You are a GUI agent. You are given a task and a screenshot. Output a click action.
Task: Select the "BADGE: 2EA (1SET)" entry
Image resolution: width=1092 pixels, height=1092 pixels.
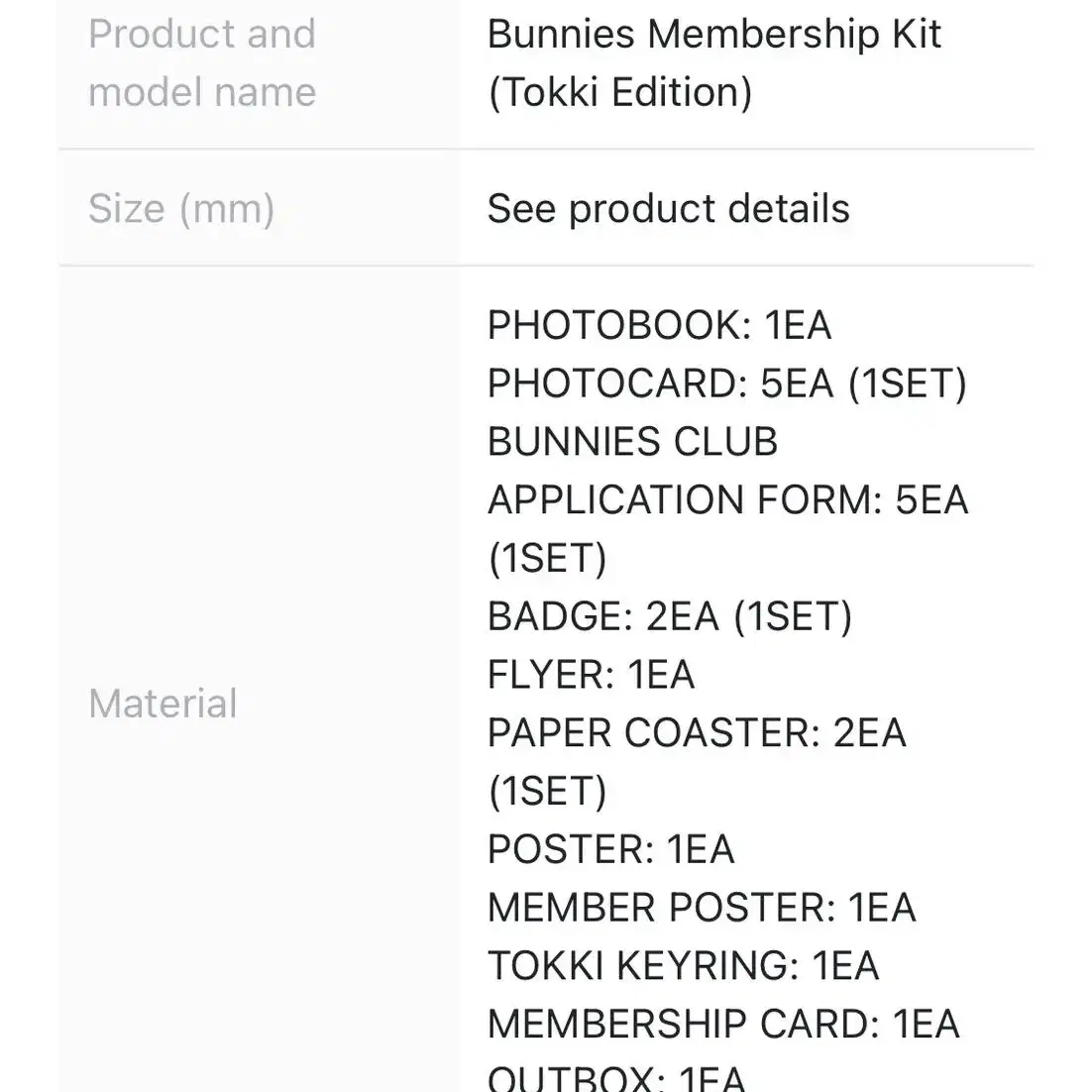[669, 616]
